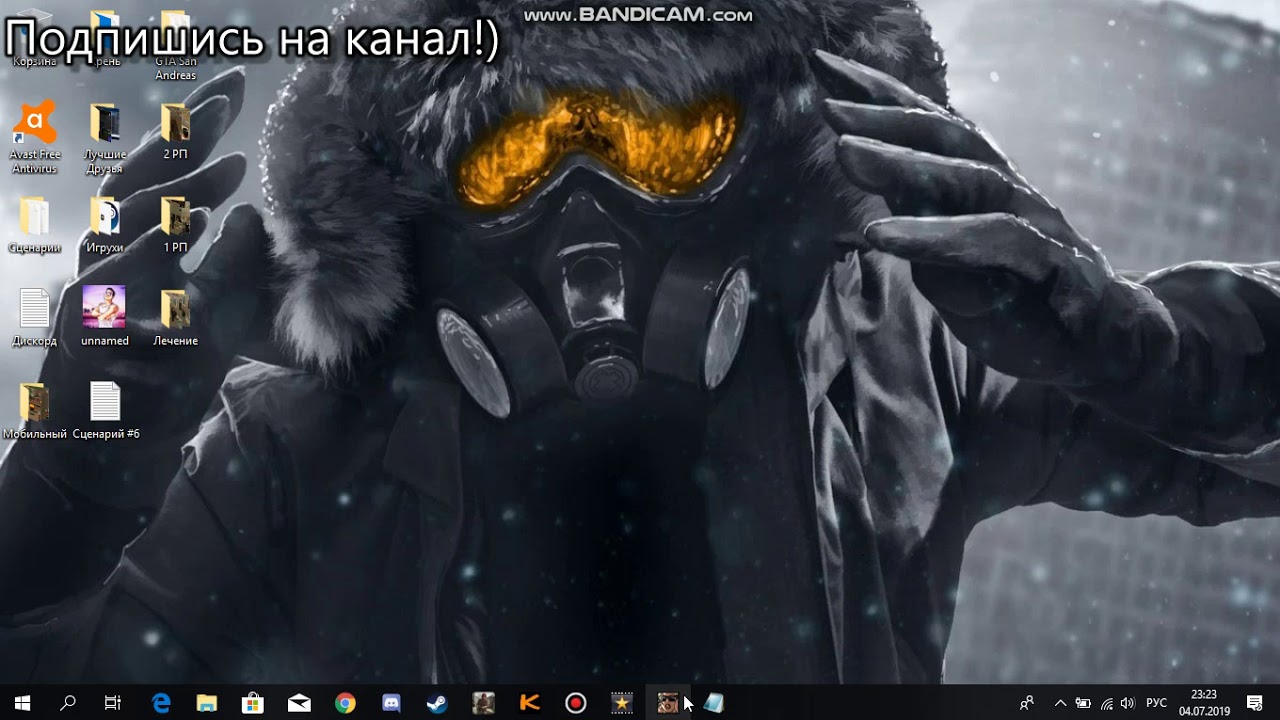Screen dimensions: 1280x720
Task: Open Steam from the taskbar
Action: pyautogui.click(x=437, y=703)
